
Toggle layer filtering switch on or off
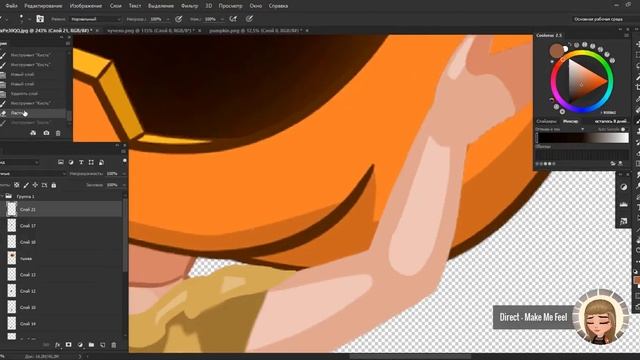(x=124, y=161)
